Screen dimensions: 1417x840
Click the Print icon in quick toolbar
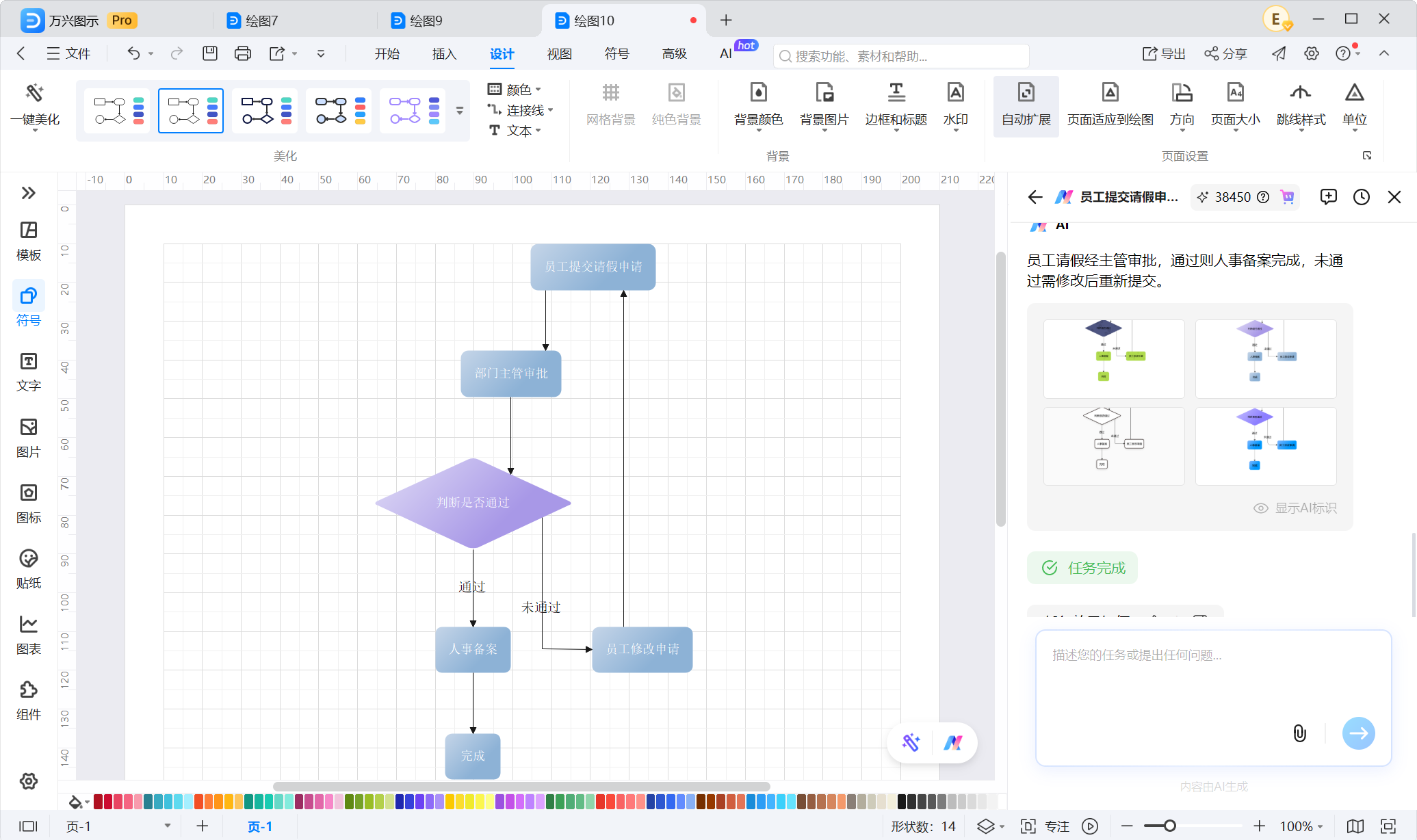tap(242, 53)
